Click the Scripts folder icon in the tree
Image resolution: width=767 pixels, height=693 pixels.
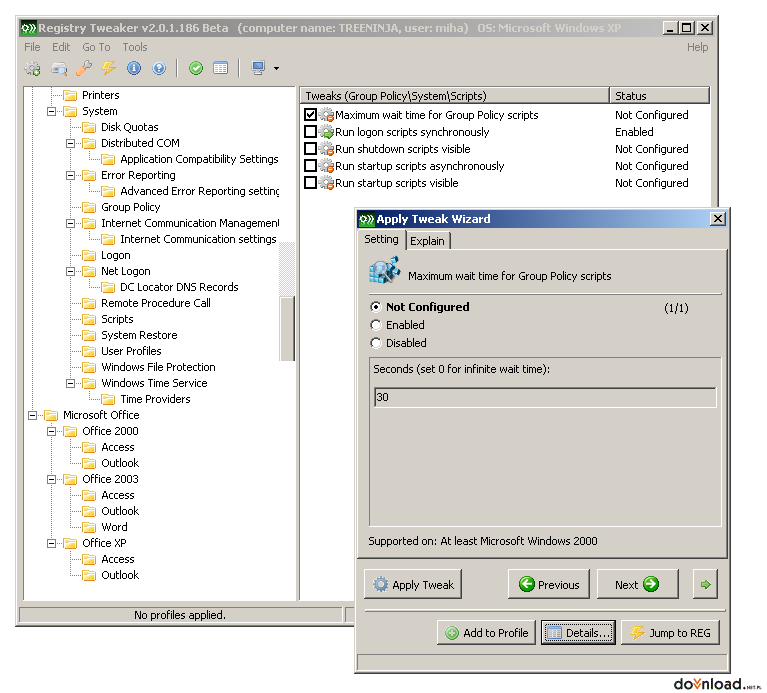[89, 319]
